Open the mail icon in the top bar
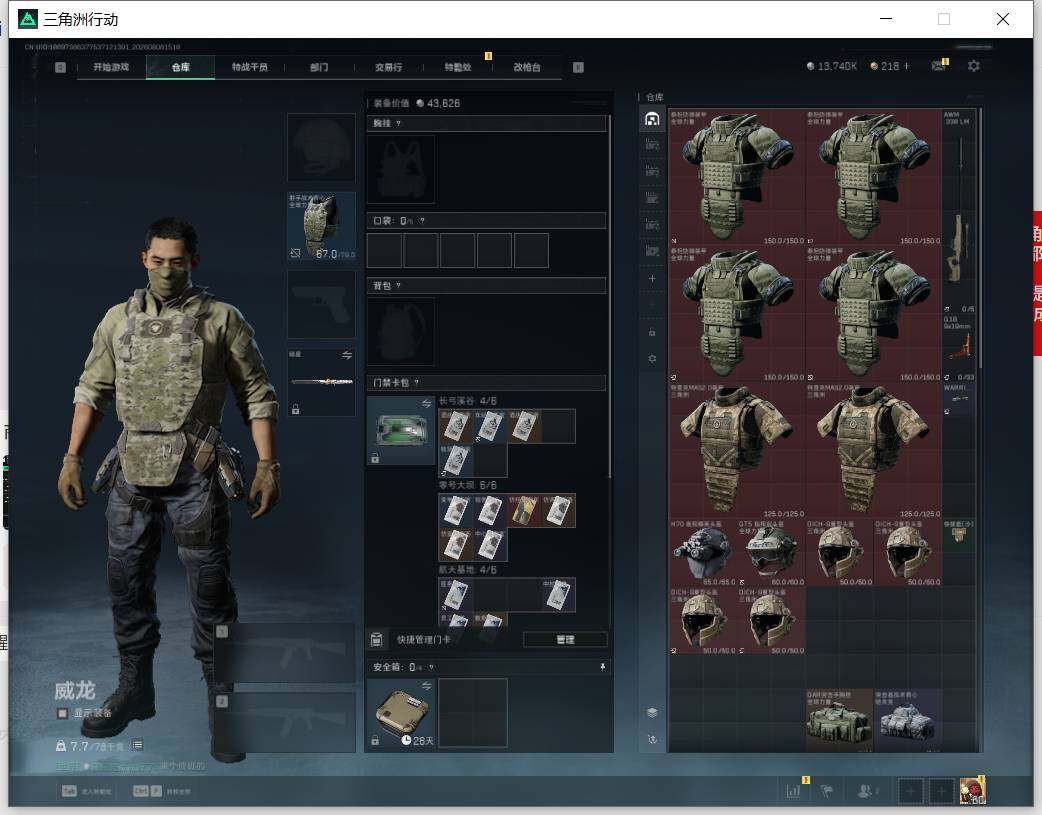This screenshot has height=815, width=1042. click(x=939, y=66)
